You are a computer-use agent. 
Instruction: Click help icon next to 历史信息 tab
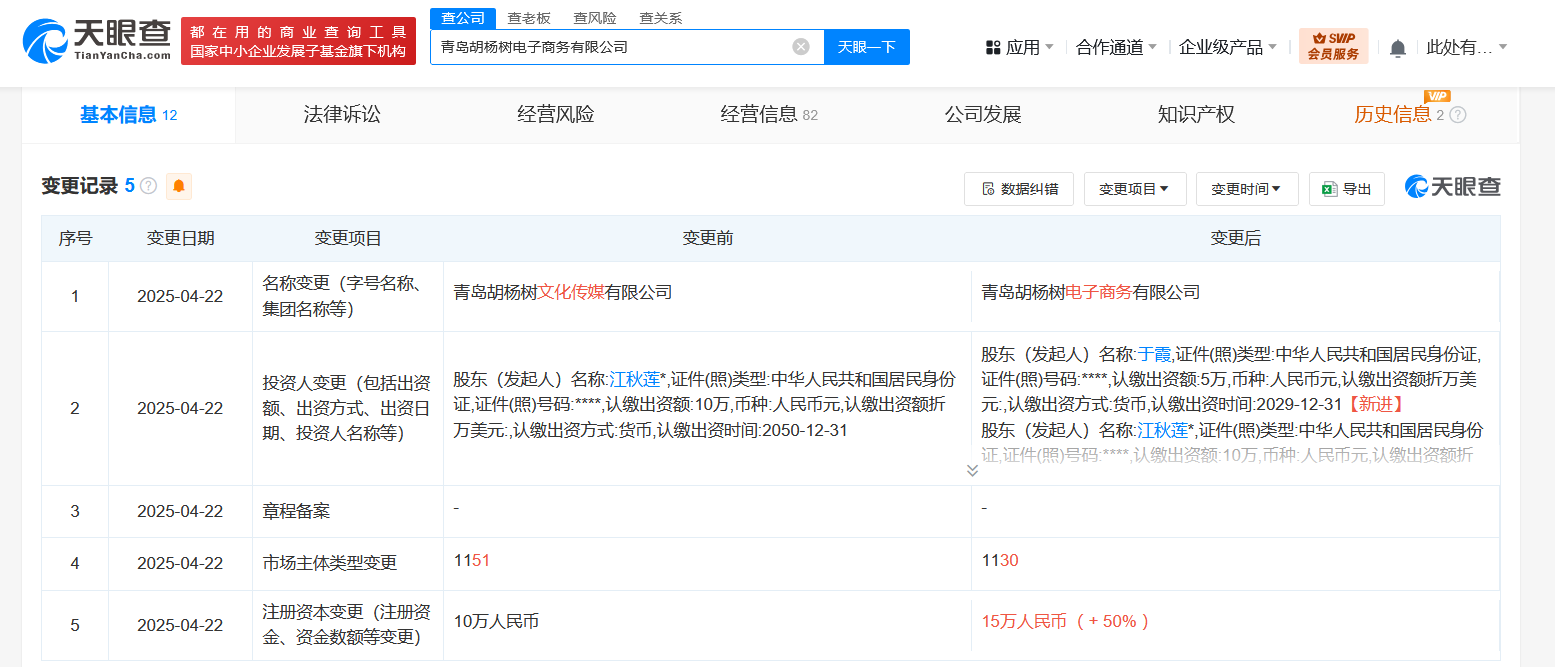(1458, 115)
